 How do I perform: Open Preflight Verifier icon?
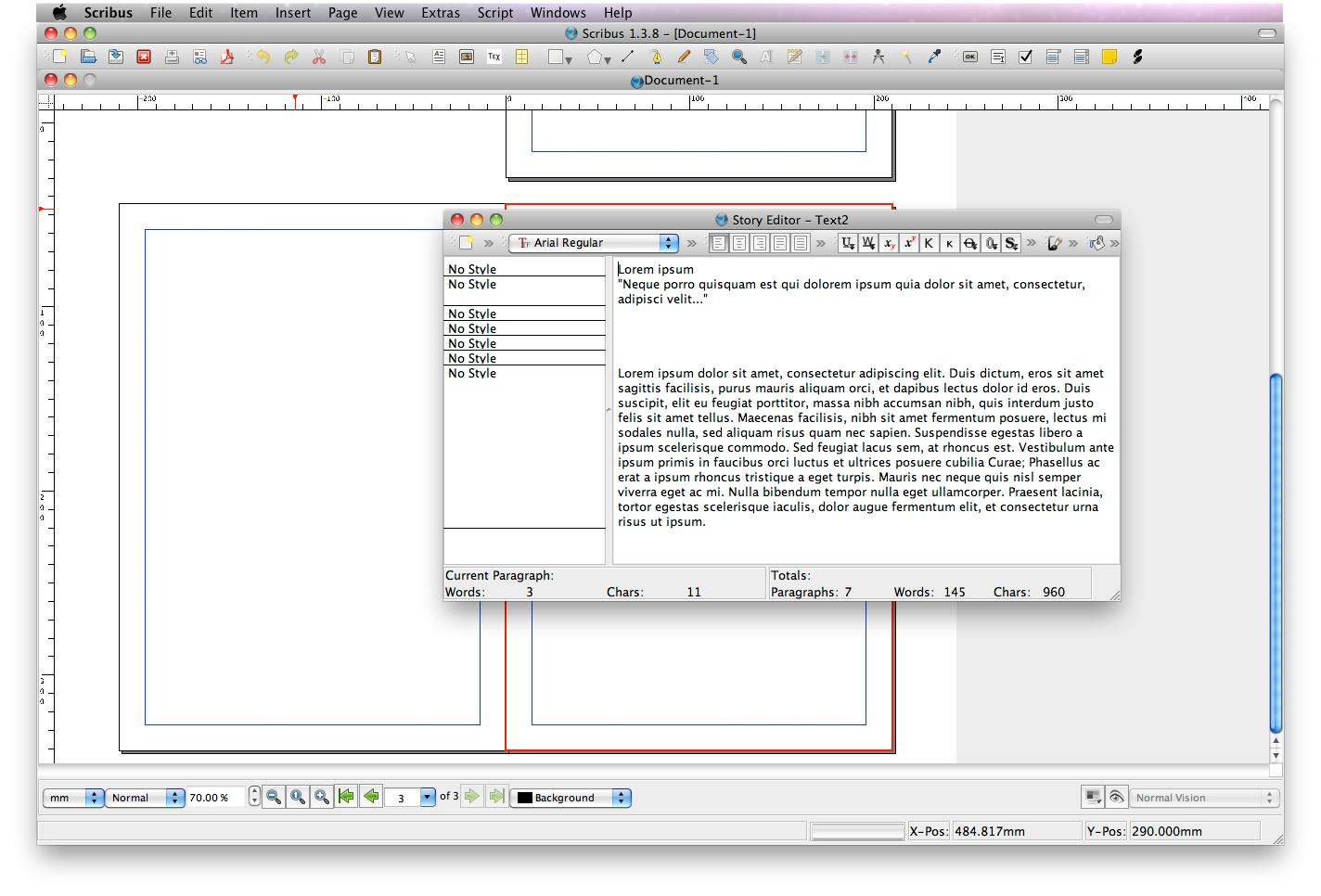coord(199,57)
